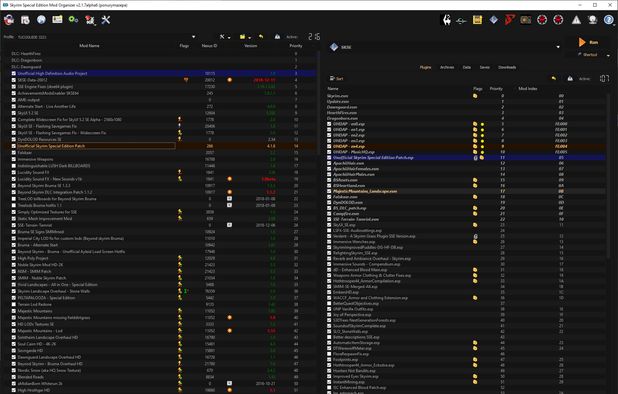The height and width of the screenshot is (394, 618).
Task: Expand the Shortcut dropdown arrow
Action: point(608,55)
